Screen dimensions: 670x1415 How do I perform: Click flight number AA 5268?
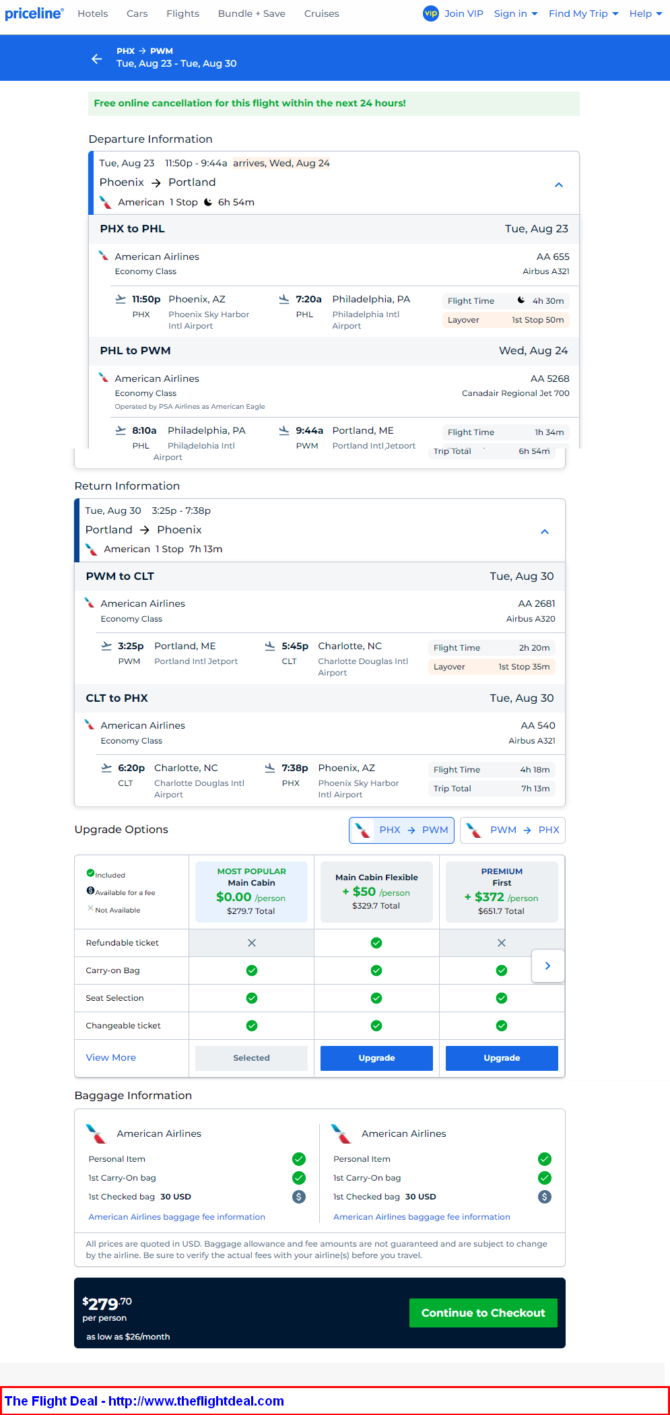click(550, 378)
